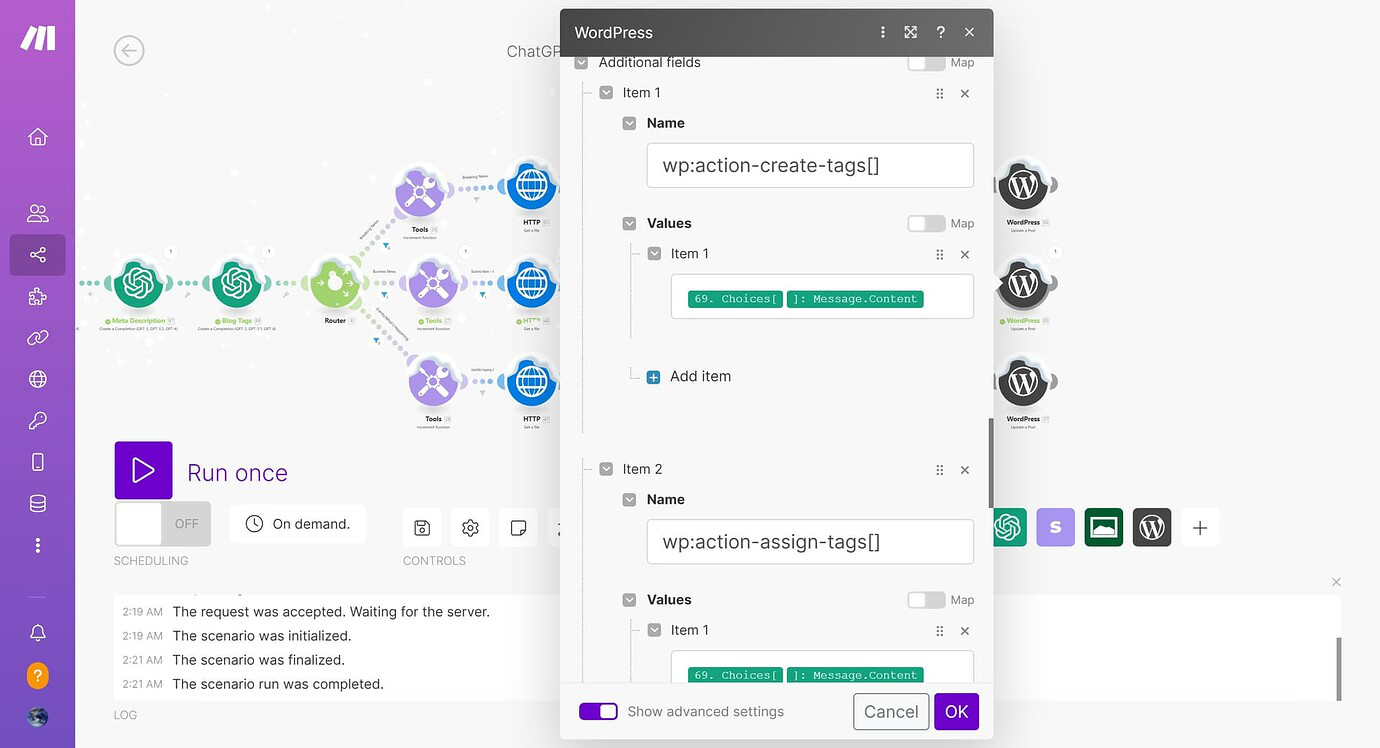This screenshot has width=1380, height=748.
Task: Go back using the circled arrow above the canvas
Action: tap(129, 50)
